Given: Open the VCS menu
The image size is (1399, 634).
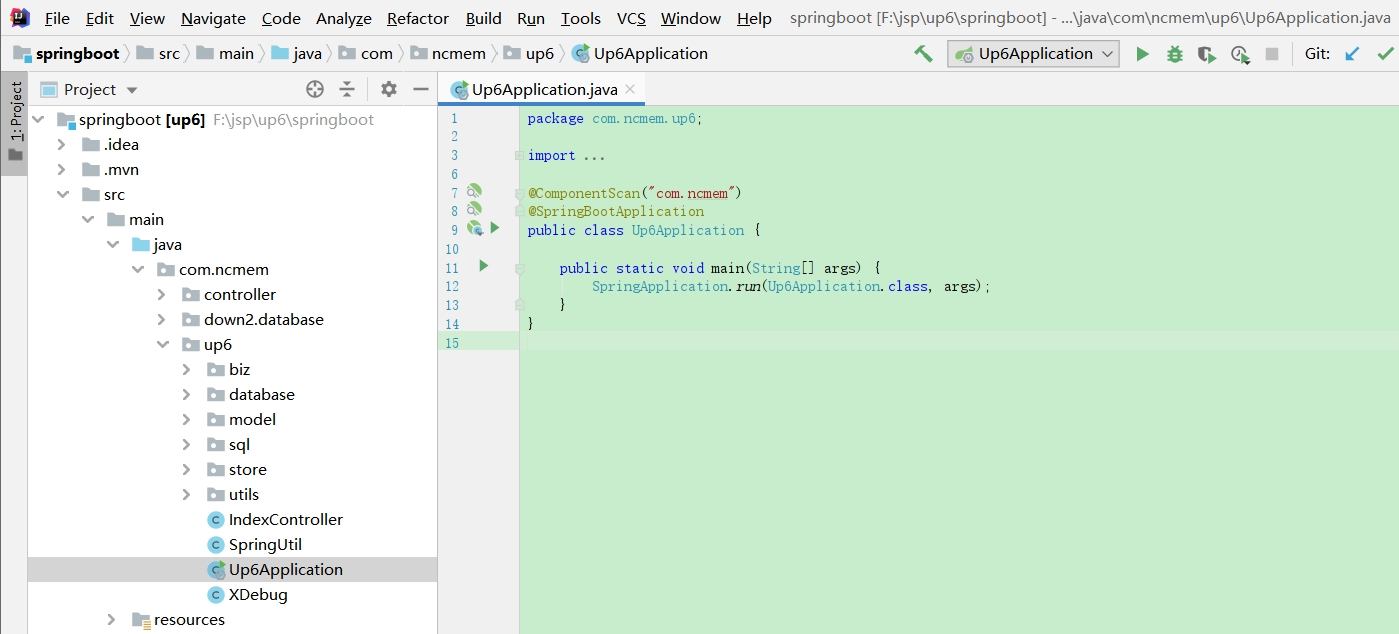Looking at the screenshot, I should click(x=631, y=19).
